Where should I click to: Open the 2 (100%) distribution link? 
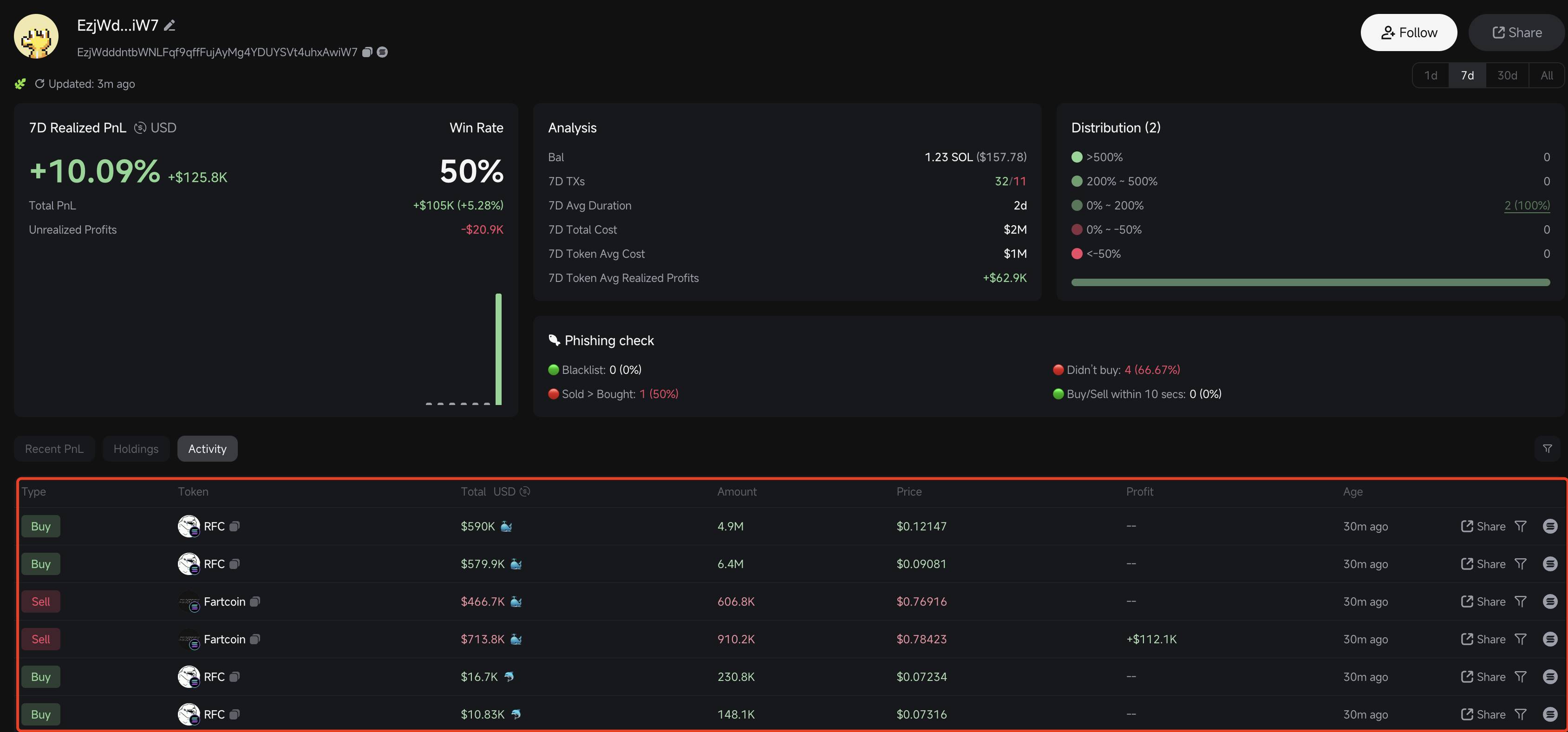click(x=1527, y=206)
